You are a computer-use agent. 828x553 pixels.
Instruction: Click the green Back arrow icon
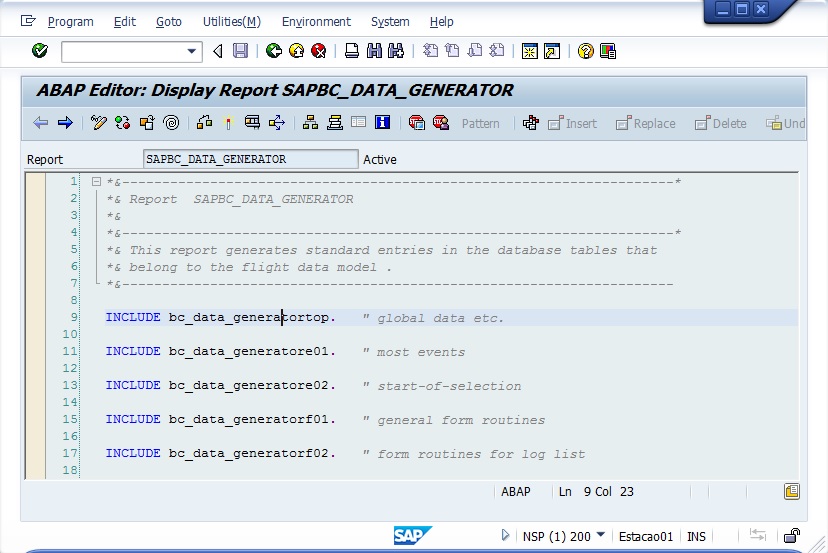coord(273,51)
